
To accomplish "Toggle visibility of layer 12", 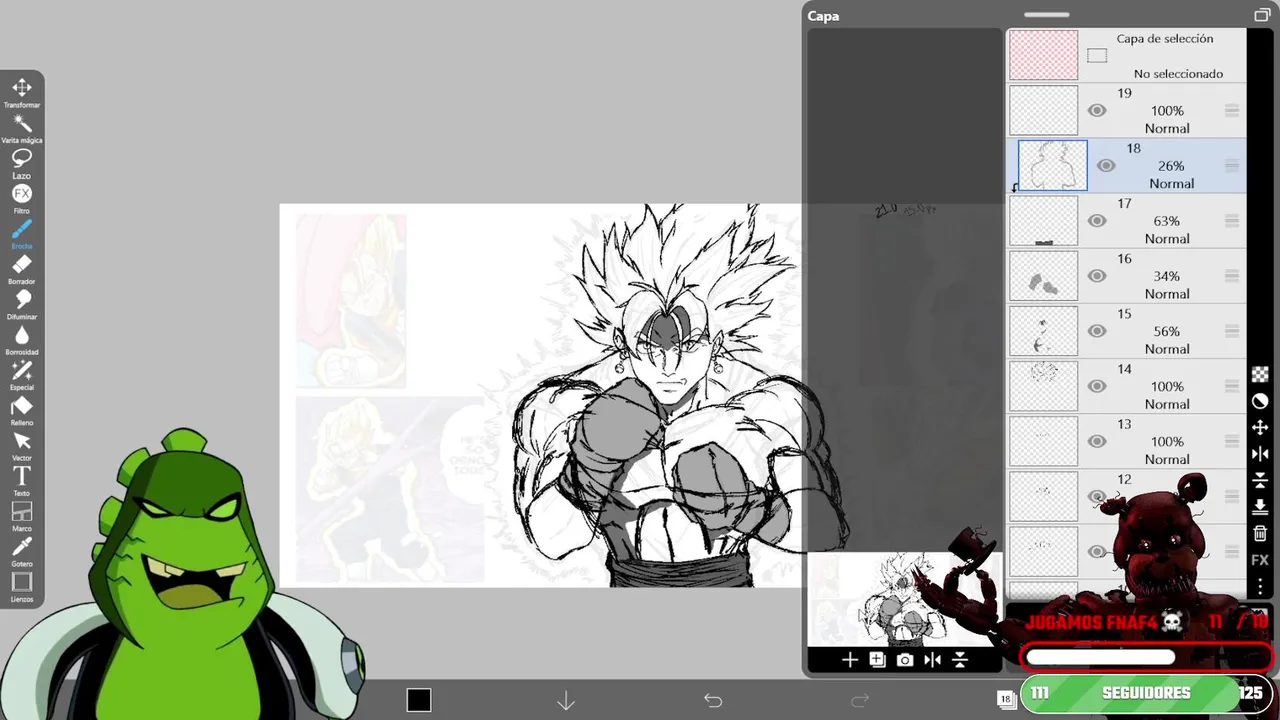I will pos(1097,496).
